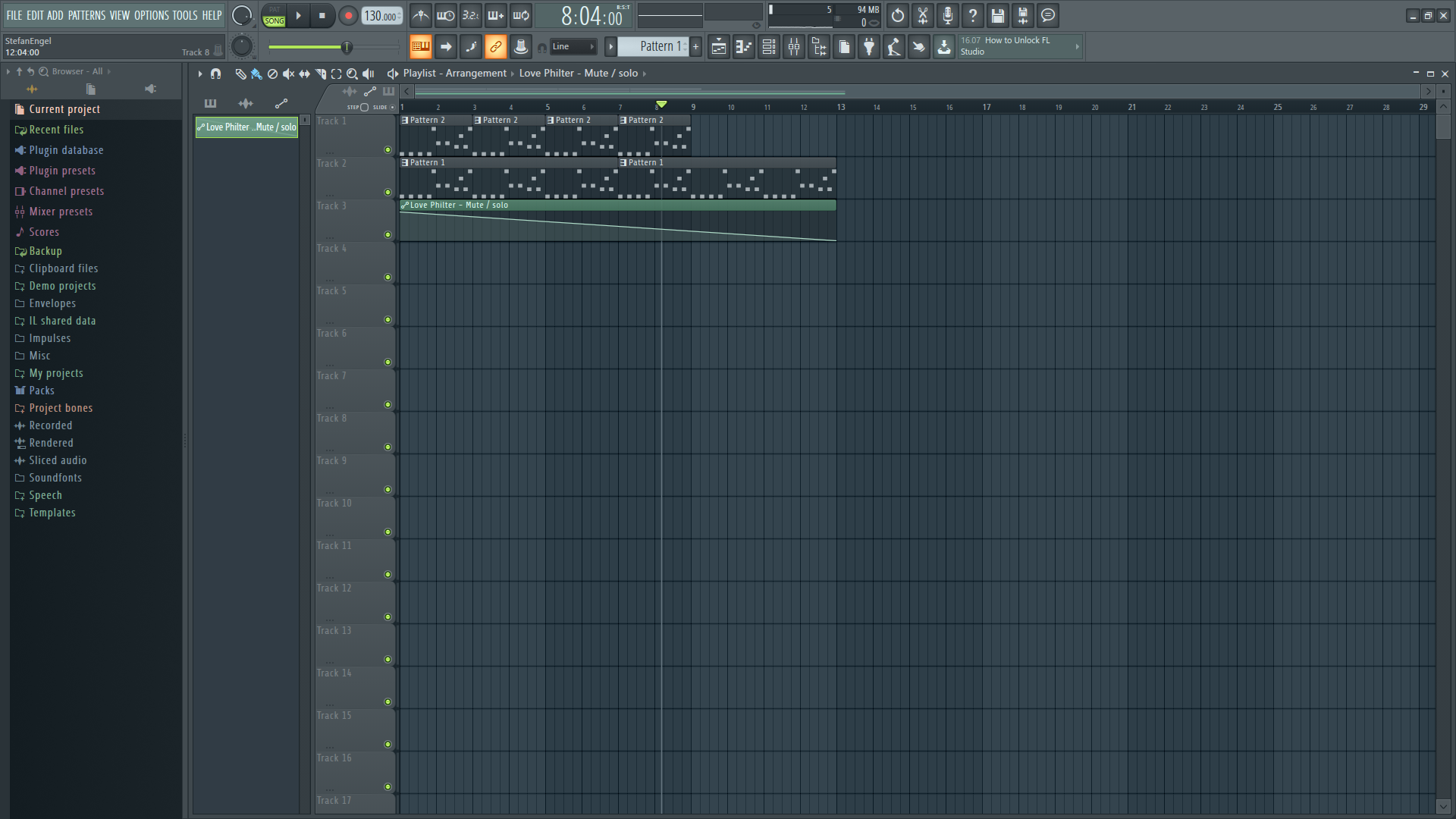Open playlist options menu arrow

tap(199, 74)
